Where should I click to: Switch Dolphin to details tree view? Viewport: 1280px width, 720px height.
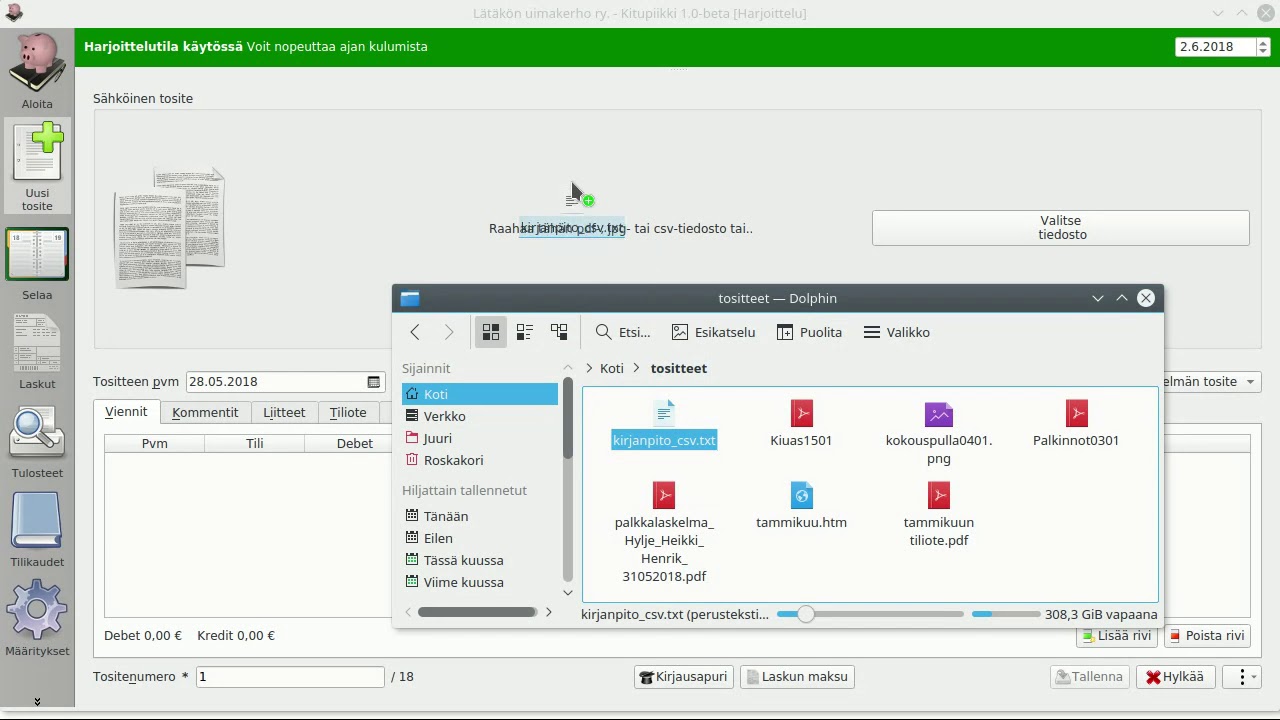point(559,332)
